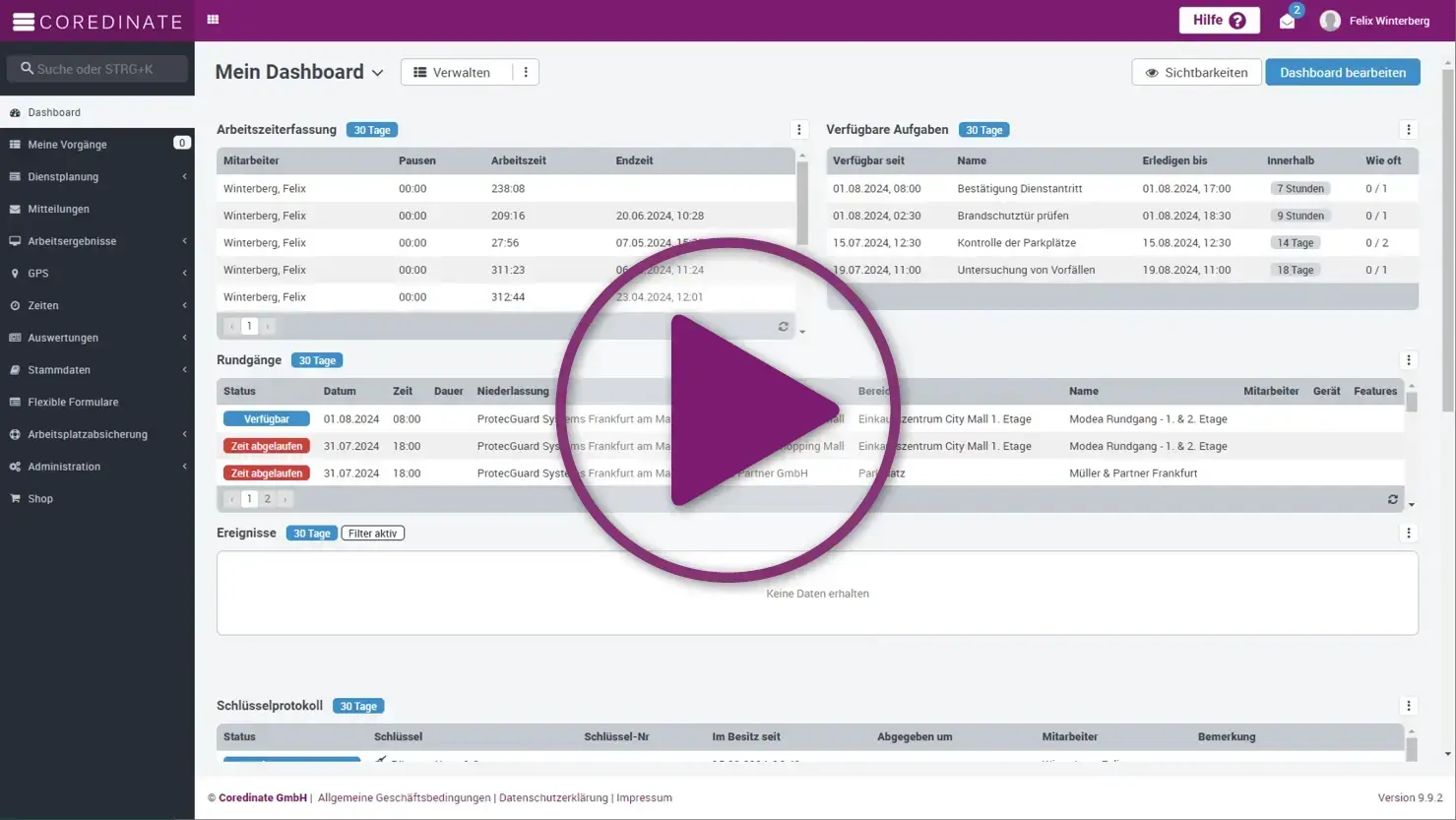Open Mitteilungen in the sidebar
This screenshot has height=820, width=1456.
pyautogui.click(x=58, y=209)
